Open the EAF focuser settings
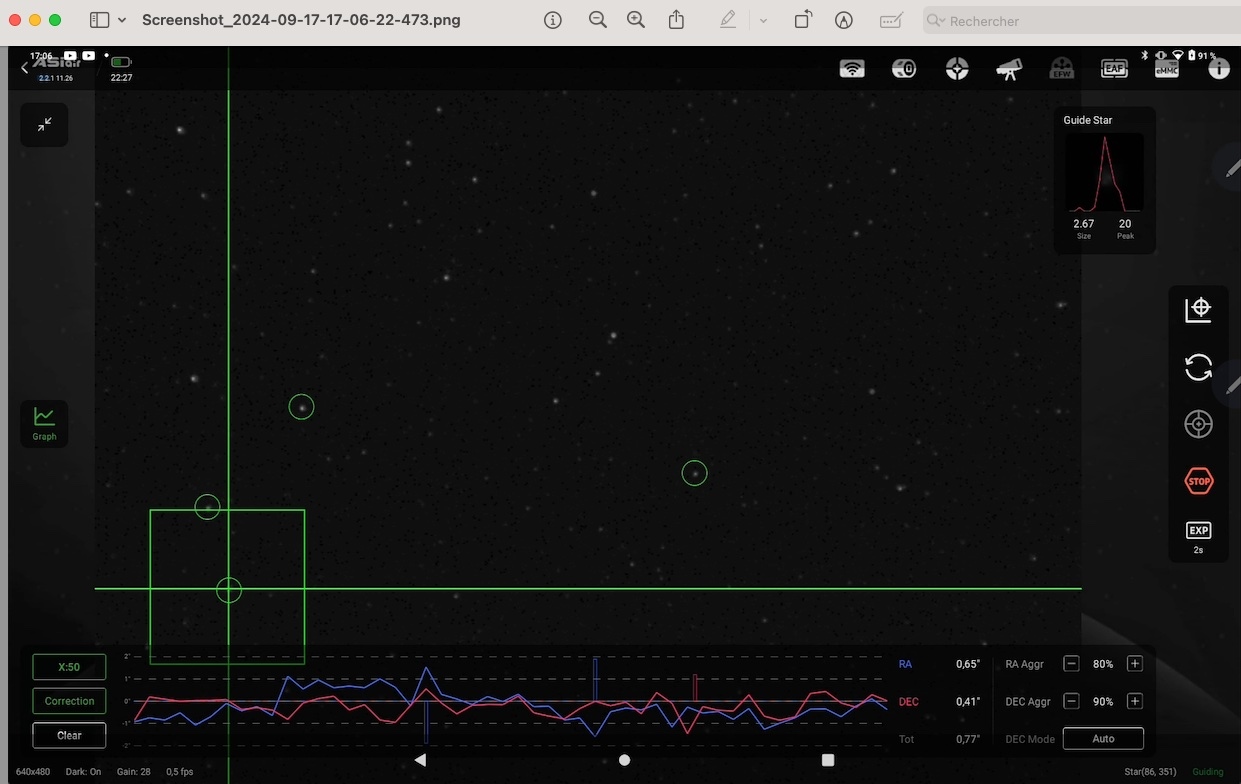The image size is (1241, 784). [1114, 68]
